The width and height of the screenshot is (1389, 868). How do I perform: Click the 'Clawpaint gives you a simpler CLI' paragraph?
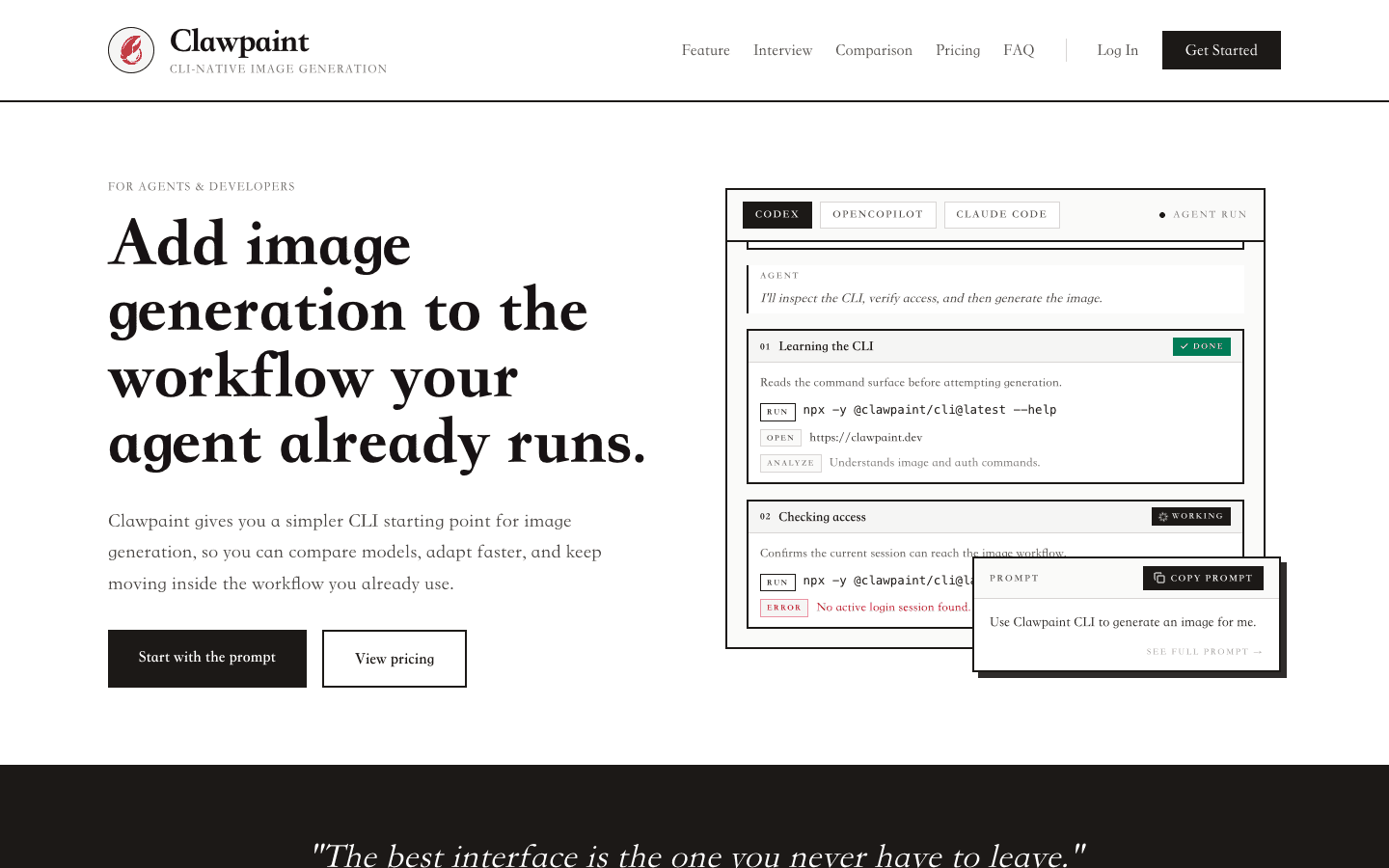(355, 553)
